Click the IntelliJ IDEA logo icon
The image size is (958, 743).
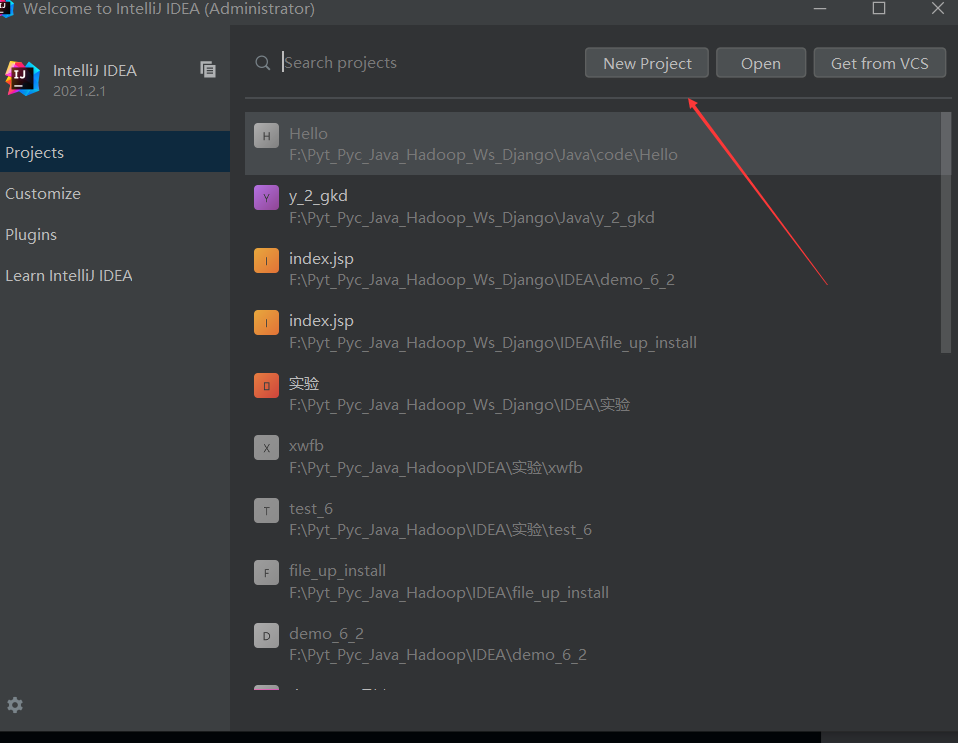tap(23, 79)
